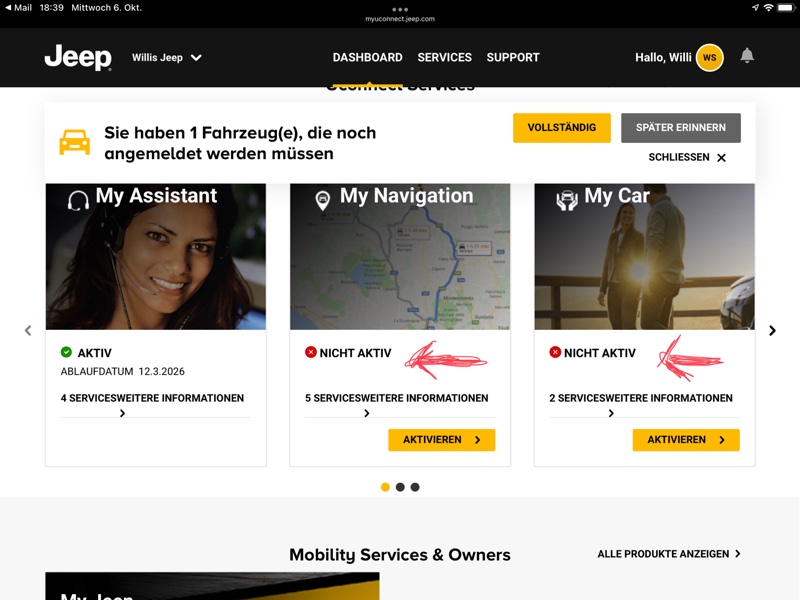Expand My Navigation 5 services information
This screenshot has height=600, width=800.
[x=397, y=404]
